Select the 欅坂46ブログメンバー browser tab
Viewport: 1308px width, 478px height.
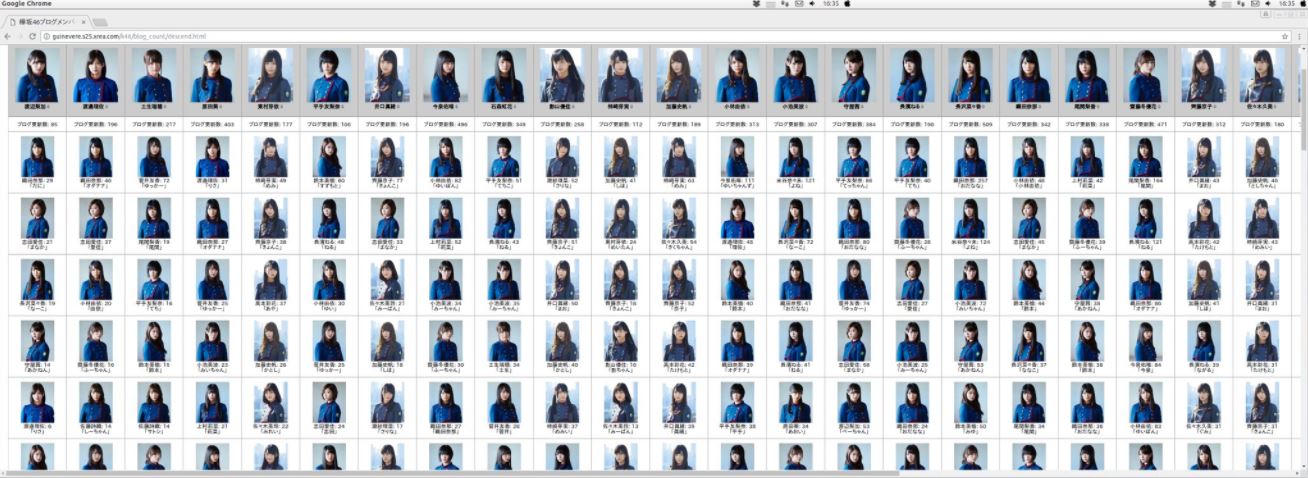(x=45, y=20)
